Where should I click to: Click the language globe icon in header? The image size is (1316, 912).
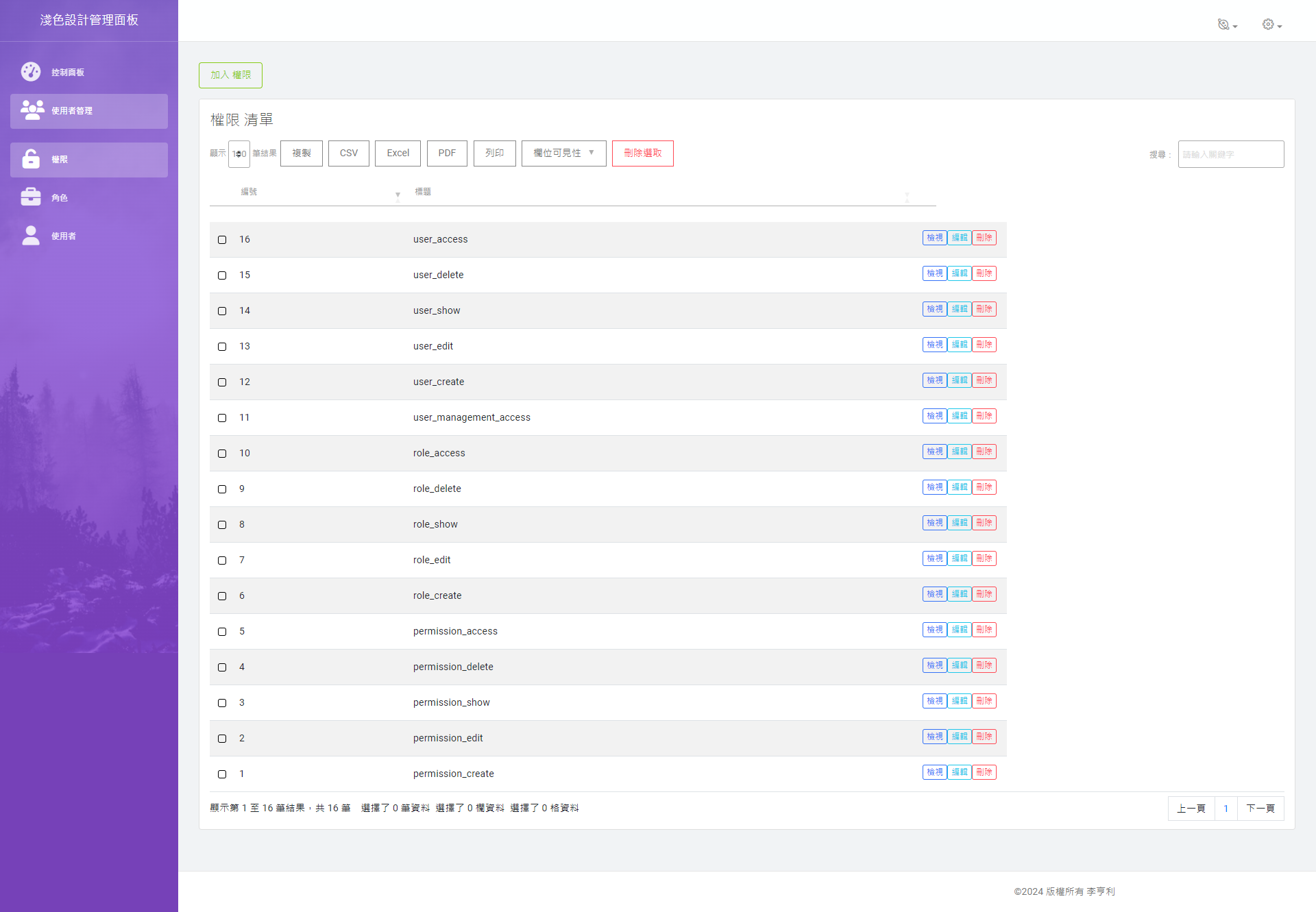[x=1224, y=24]
